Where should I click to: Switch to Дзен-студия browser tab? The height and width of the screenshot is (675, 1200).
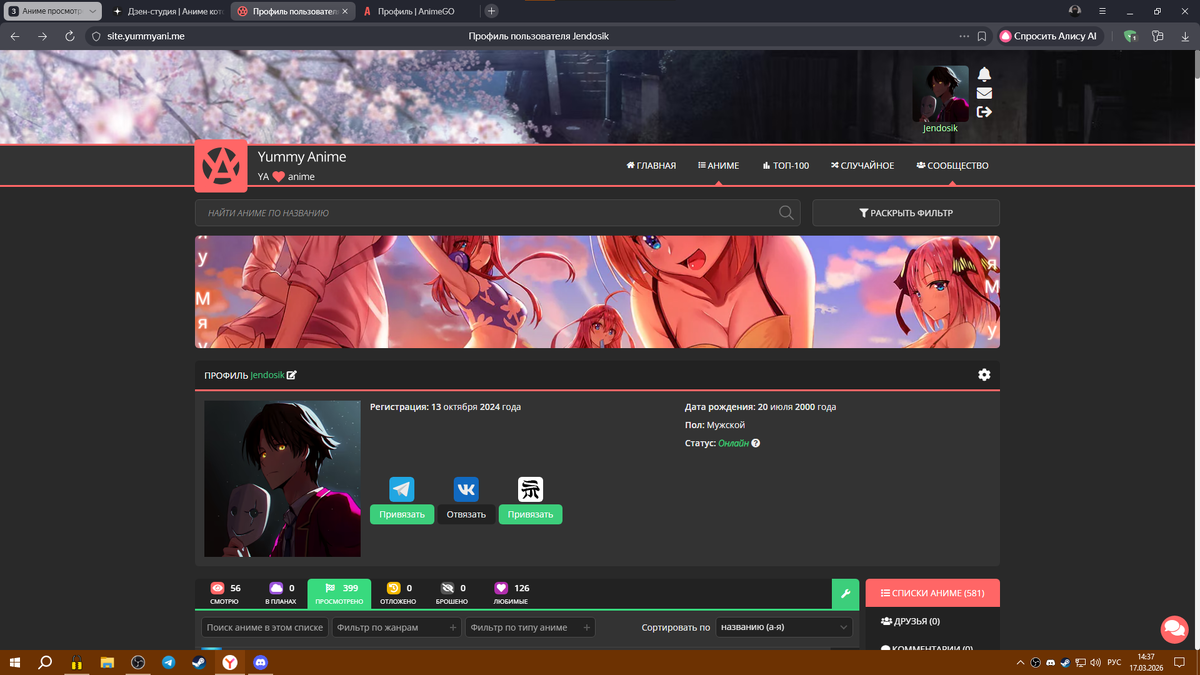click(168, 11)
